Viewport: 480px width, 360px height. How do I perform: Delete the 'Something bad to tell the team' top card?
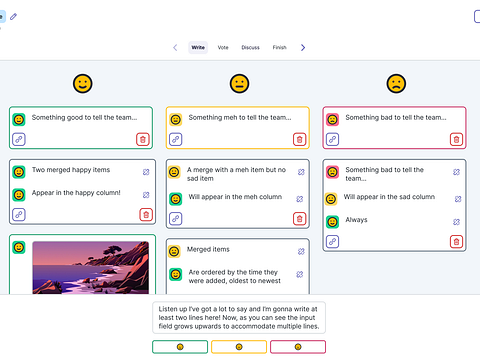point(456,139)
